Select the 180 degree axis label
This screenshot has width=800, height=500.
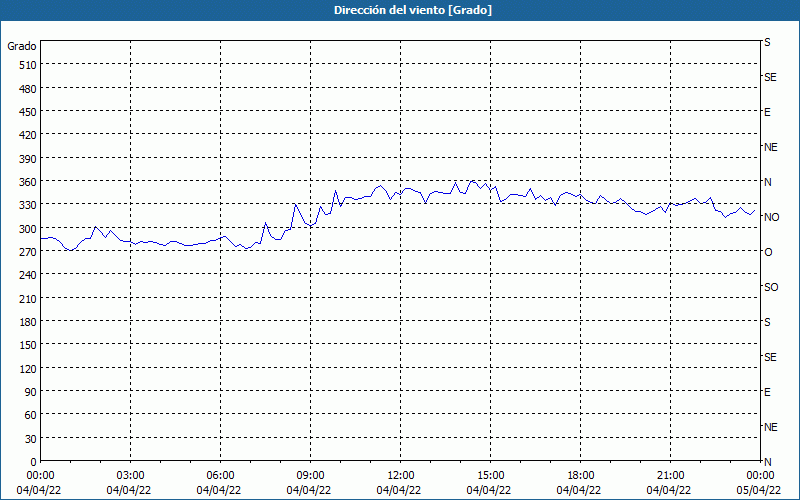[28, 322]
